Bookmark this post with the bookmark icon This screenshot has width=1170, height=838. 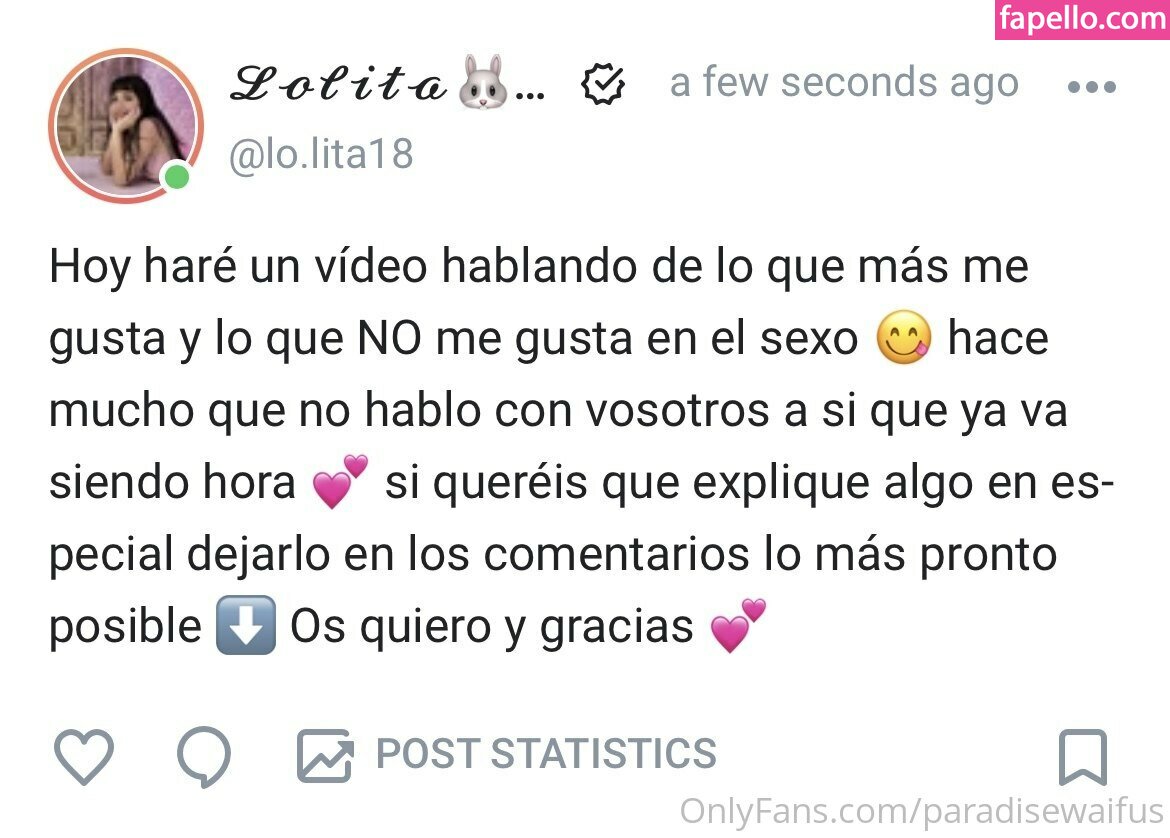(1083, 757)
